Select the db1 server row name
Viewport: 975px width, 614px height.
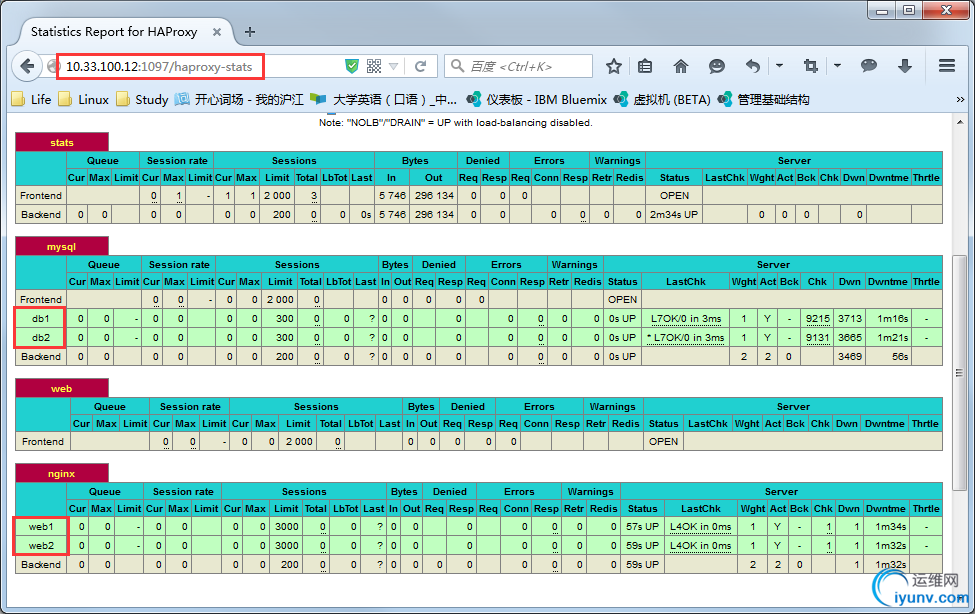pyautogui.click(x=40, y=319)
